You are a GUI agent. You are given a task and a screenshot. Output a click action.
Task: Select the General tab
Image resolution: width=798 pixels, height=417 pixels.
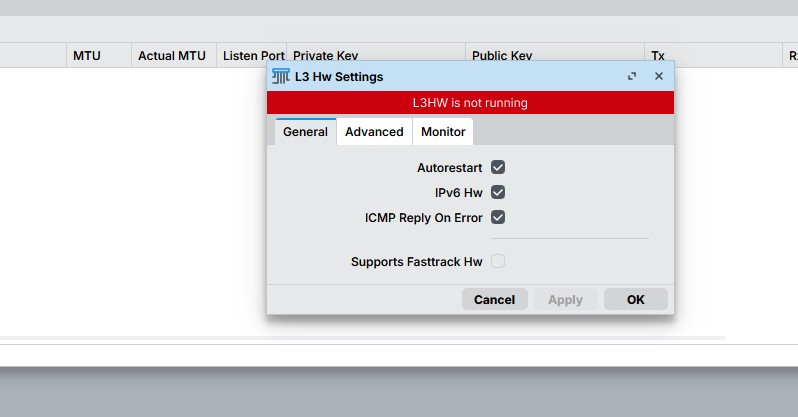coord(305,132)
